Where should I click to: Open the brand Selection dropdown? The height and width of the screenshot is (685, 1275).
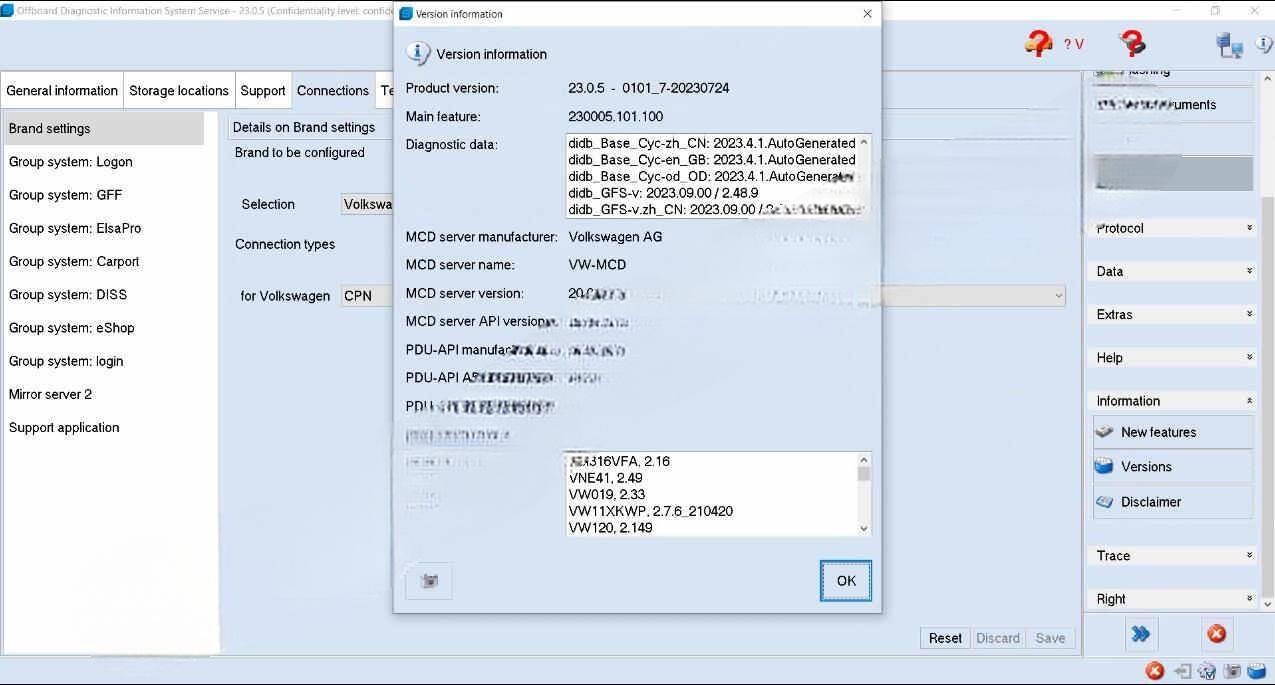point(367,204)
